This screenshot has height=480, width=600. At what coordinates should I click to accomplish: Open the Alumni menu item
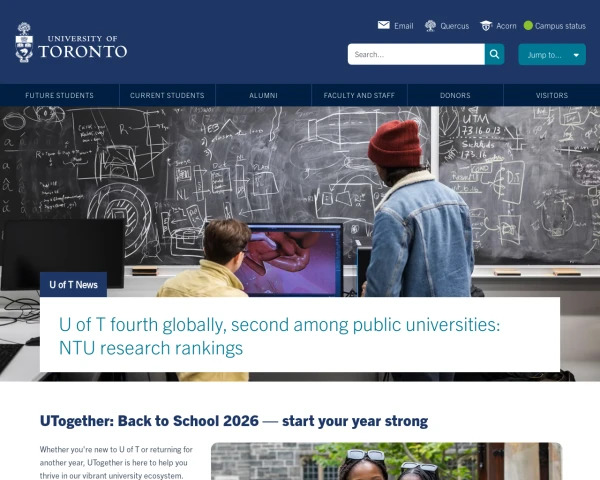(x=263, y=95)
